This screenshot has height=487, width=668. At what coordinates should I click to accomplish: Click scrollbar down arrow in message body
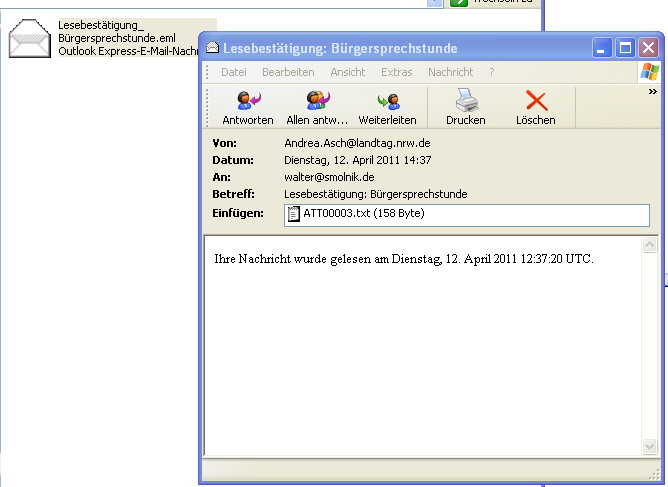(649, 446)
